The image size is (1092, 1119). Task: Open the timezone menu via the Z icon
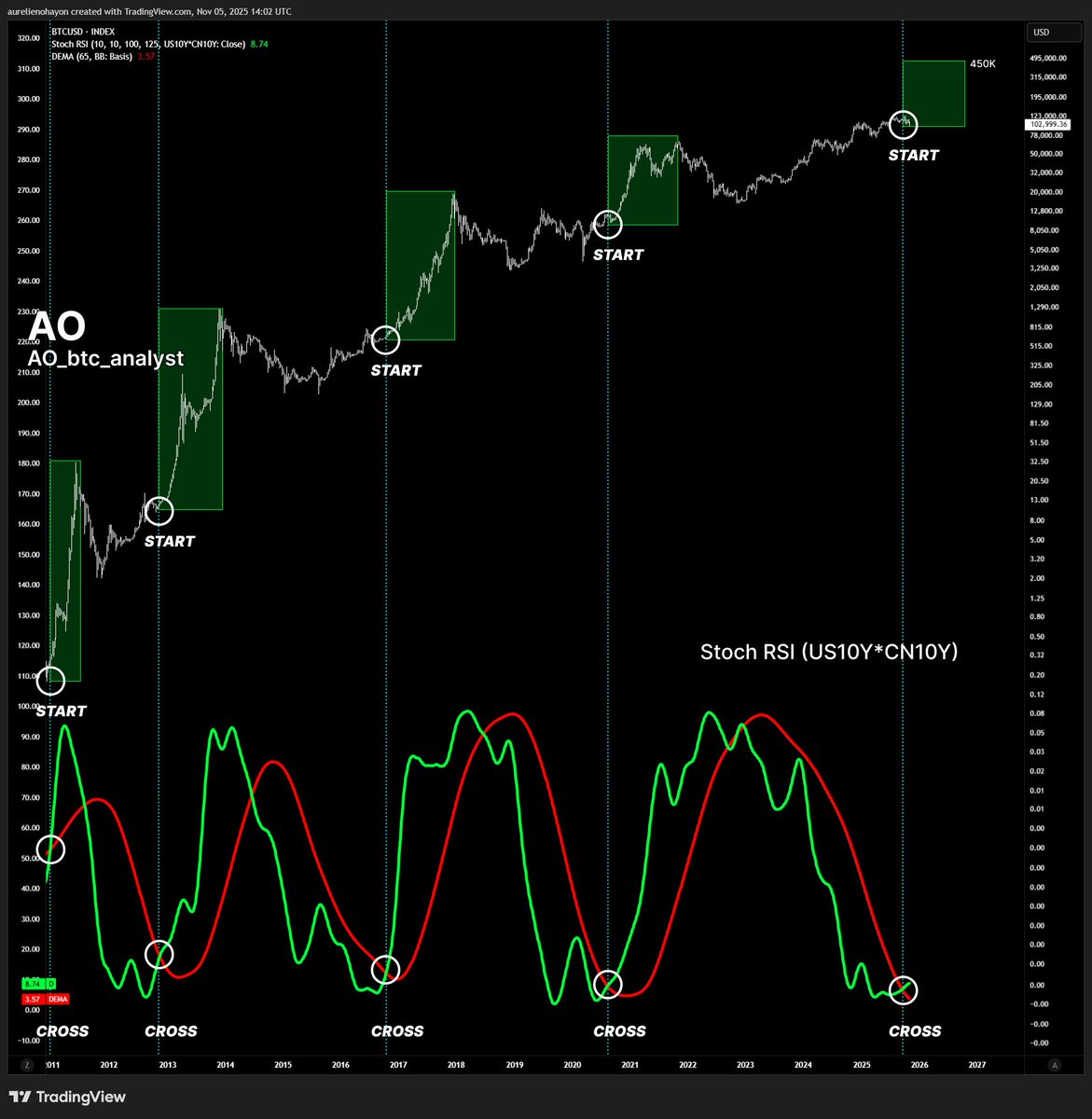coord(27,1063)
